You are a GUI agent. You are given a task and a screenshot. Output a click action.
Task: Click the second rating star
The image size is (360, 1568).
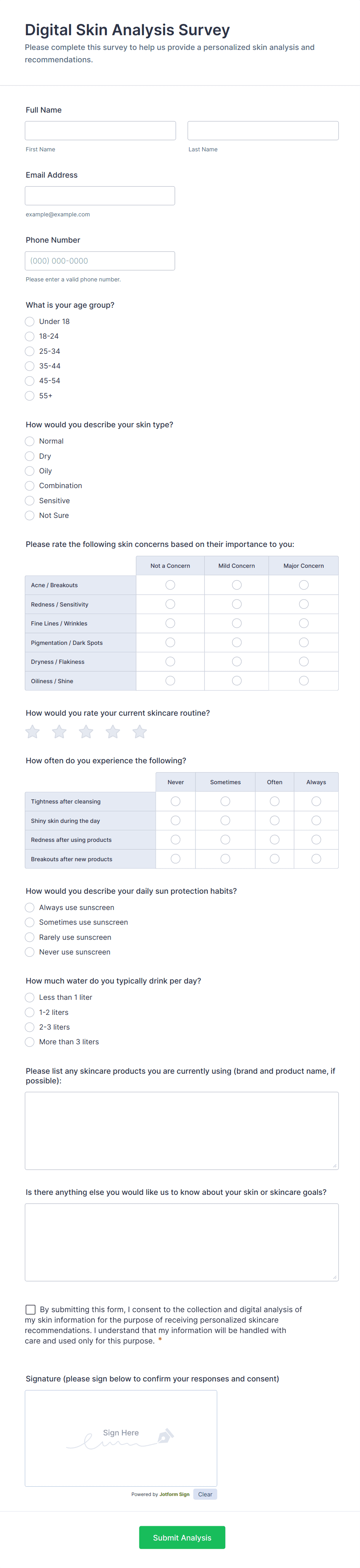pos(59,732)
